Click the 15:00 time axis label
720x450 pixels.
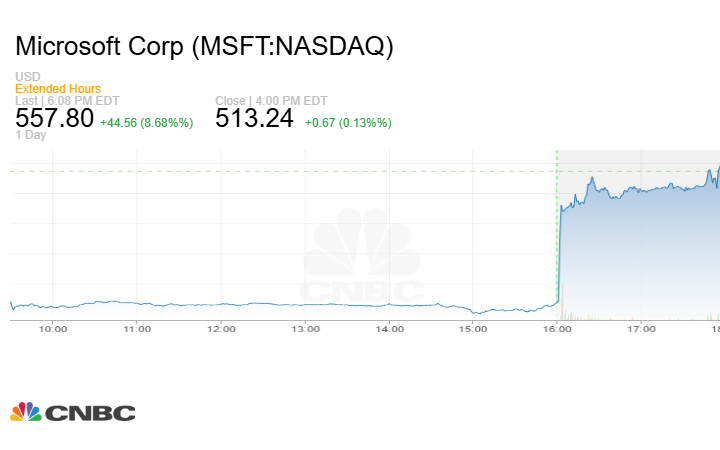[473, 328]
